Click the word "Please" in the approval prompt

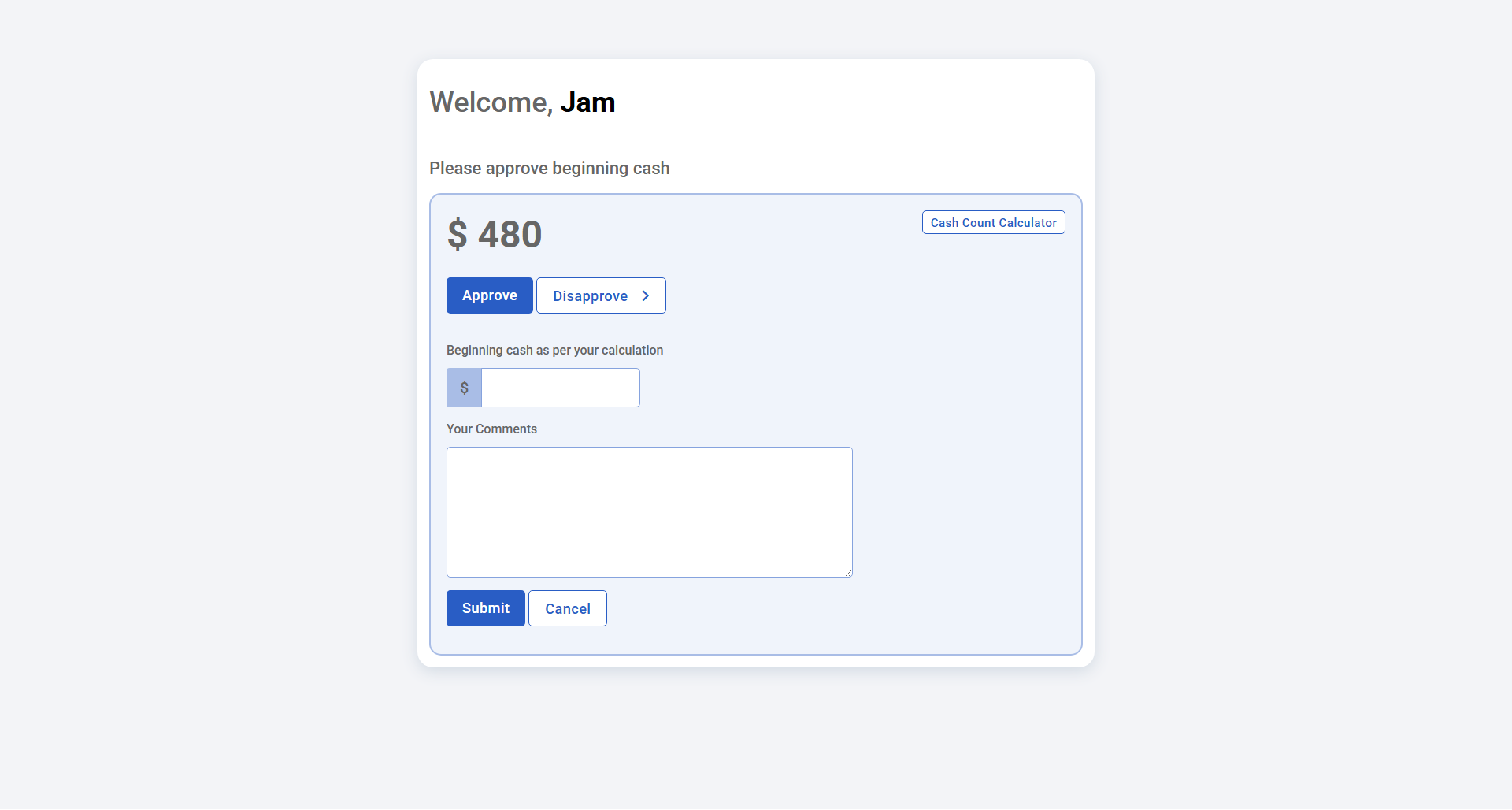pyautogui.click(x=455, y=169)
